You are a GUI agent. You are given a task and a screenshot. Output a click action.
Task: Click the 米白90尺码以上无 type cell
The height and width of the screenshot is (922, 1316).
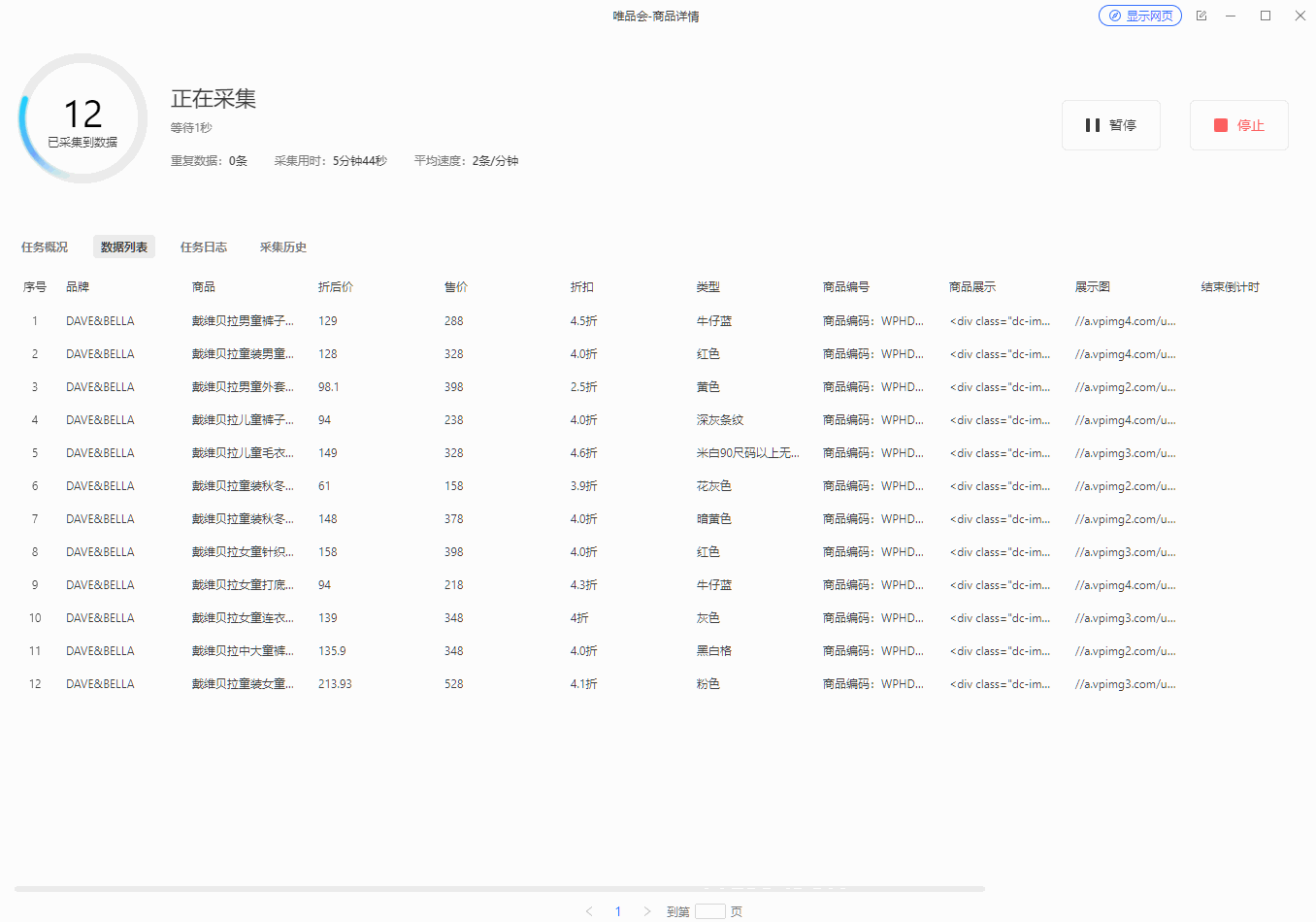[x=748, y=453]
